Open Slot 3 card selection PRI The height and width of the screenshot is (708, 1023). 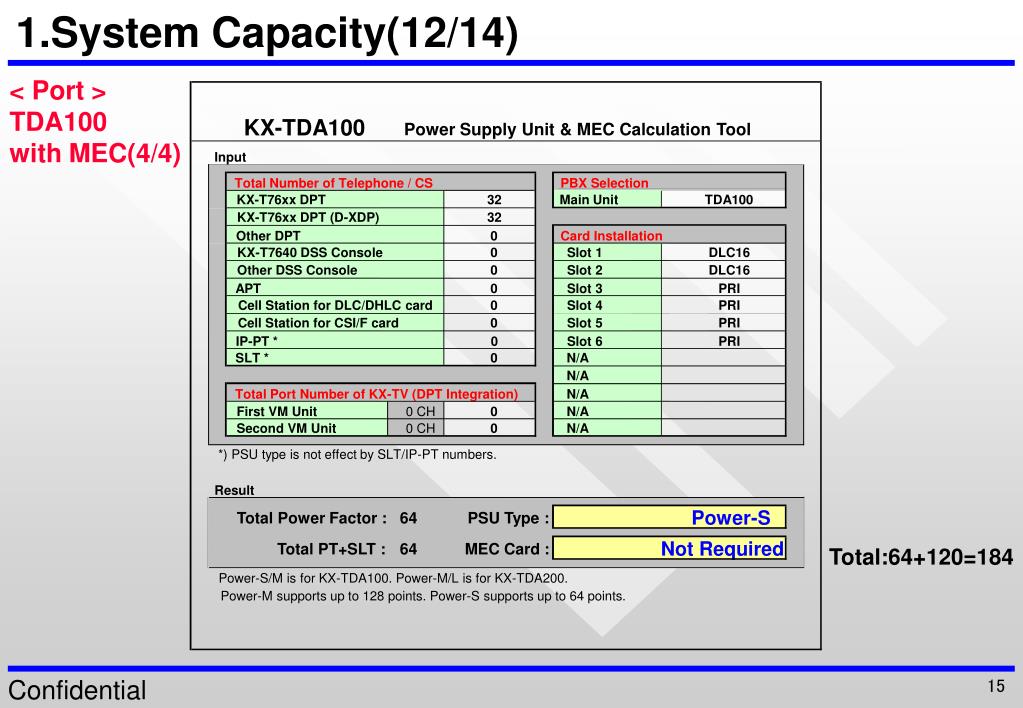click(x=724, y=288)
